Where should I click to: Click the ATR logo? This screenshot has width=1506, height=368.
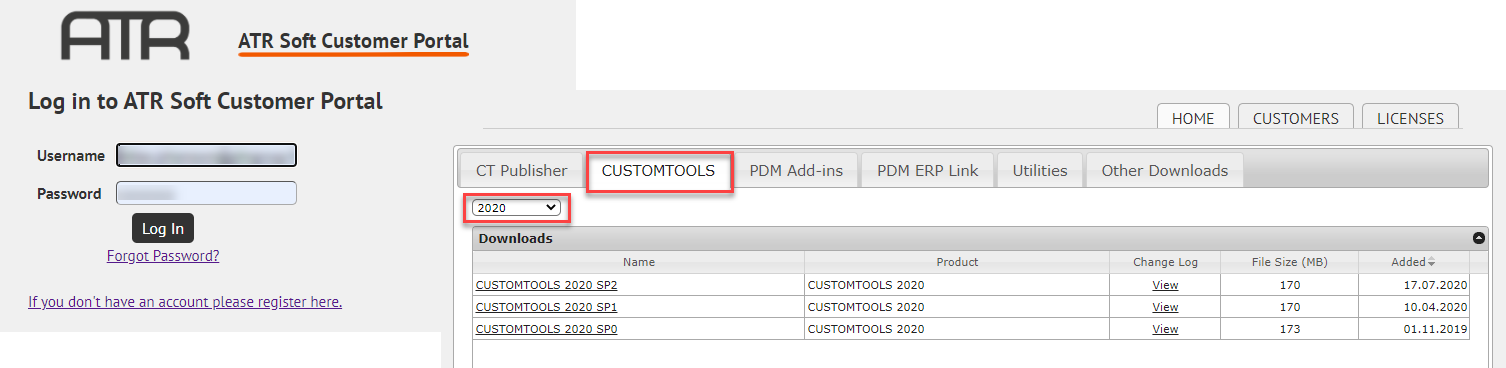coord(125,37)
